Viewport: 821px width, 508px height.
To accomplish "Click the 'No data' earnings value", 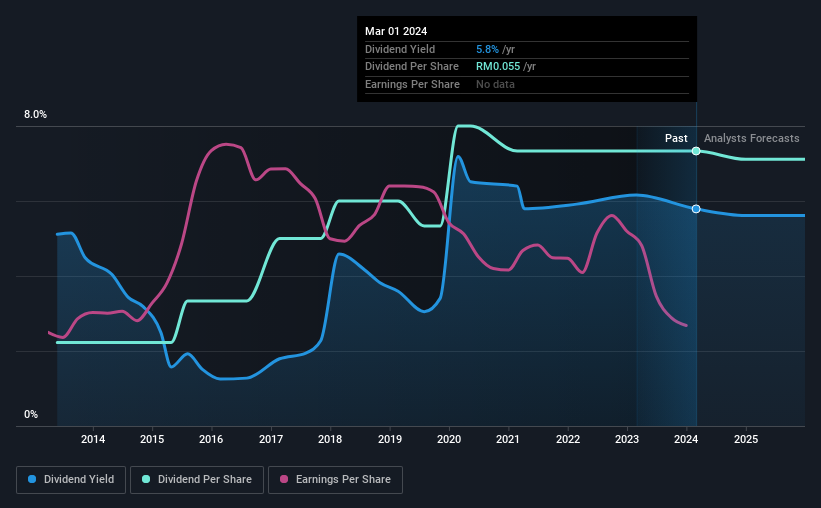I will (x=495, y=84).
